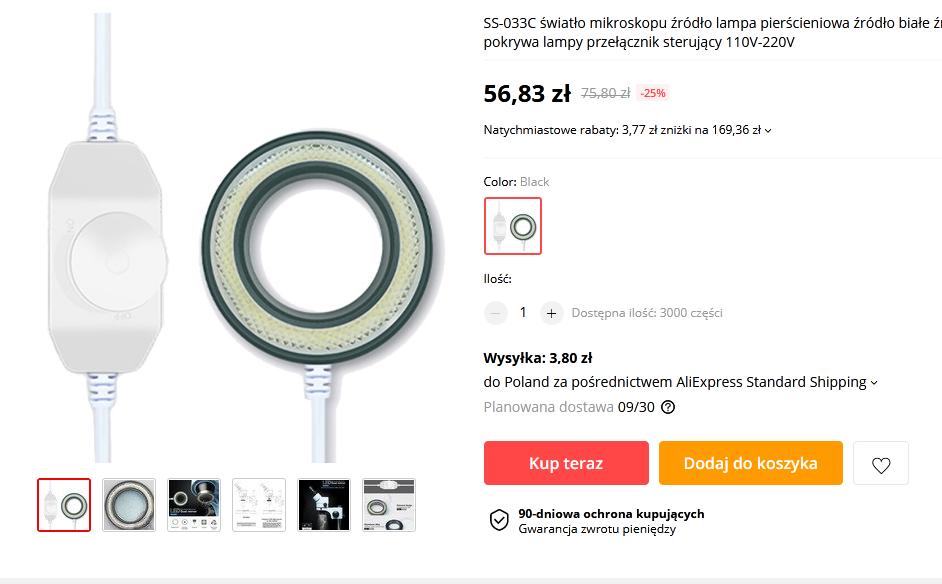Viewport: 942px width, 584px height.
Task: Expand the instant discounts dropdown chevron
Action: (x=768, y=130)
